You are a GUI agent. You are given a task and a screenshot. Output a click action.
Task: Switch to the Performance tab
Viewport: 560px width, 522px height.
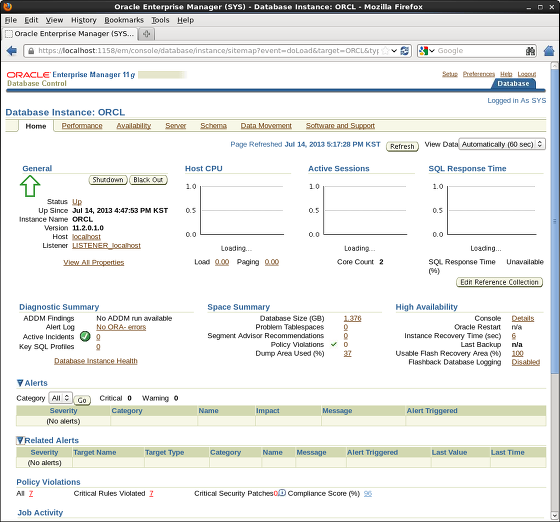[82, 126]
